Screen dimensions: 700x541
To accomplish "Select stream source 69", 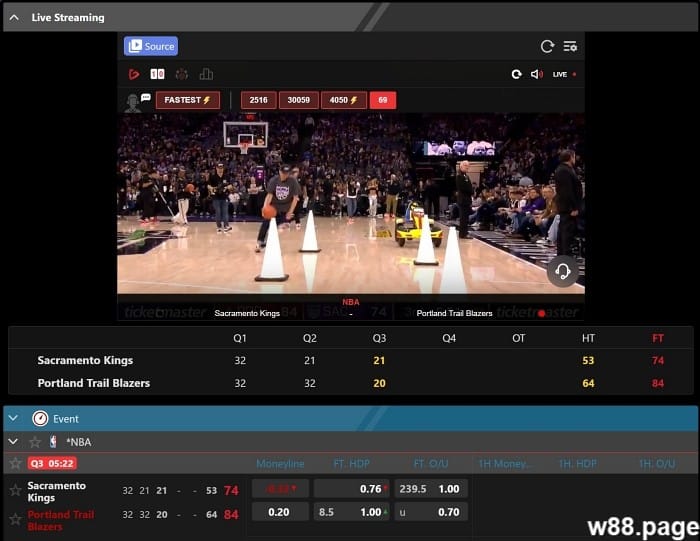I will click(x=383, y=100).
